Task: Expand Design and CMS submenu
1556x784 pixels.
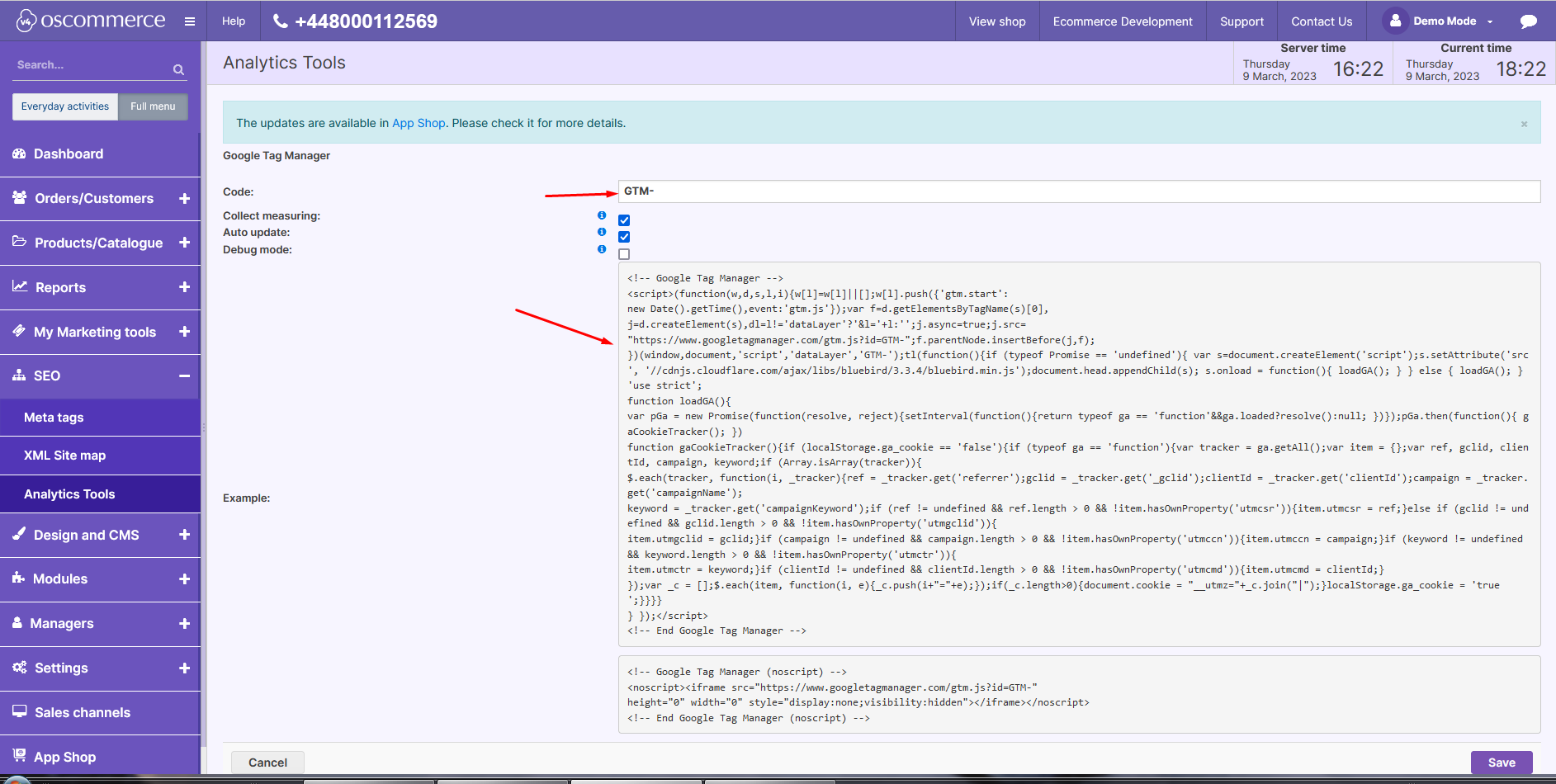Action: coord(184,535)
